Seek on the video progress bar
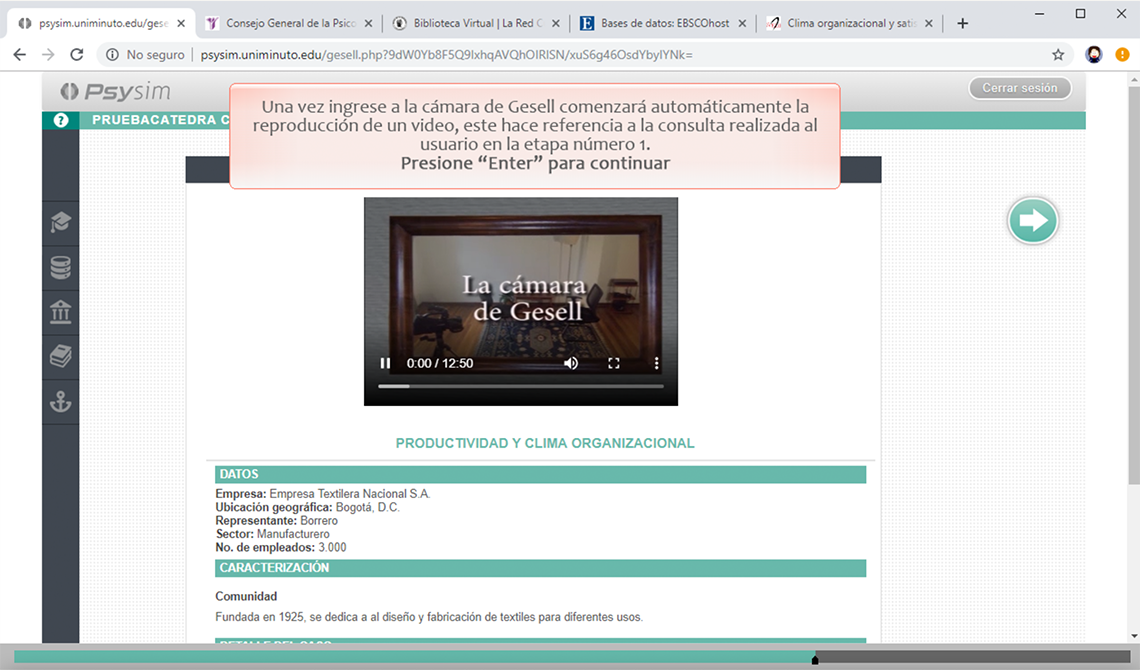Image resolution: width=1140 pixels, height=670 pixels. (521, 386)
